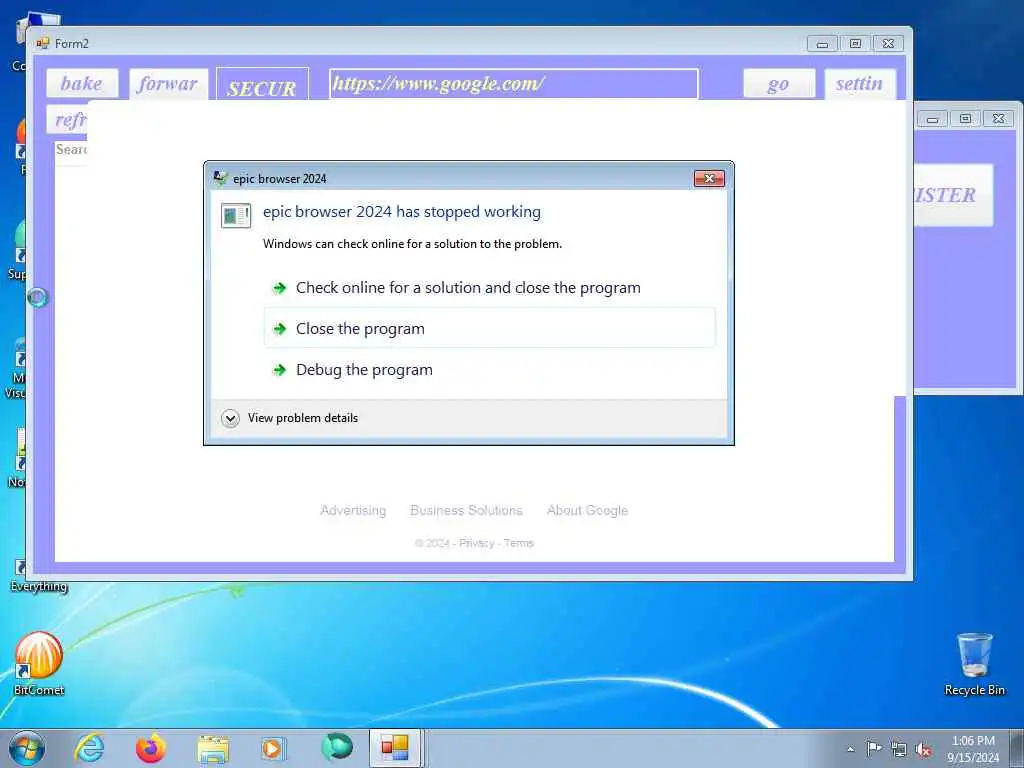Screen dimensions: 1024x768
Task: Click the muted volume speaker tray icon
Action: coord(923,750)
